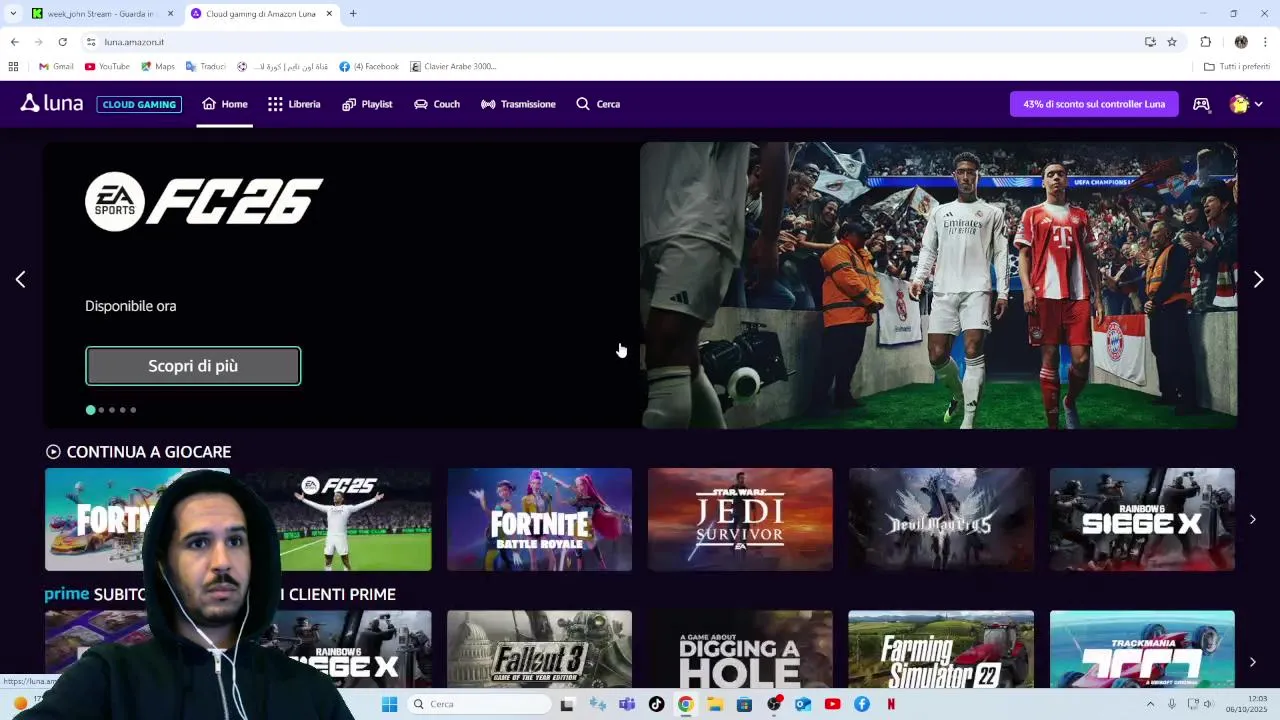Go back in browser history

tap(14, 42)
